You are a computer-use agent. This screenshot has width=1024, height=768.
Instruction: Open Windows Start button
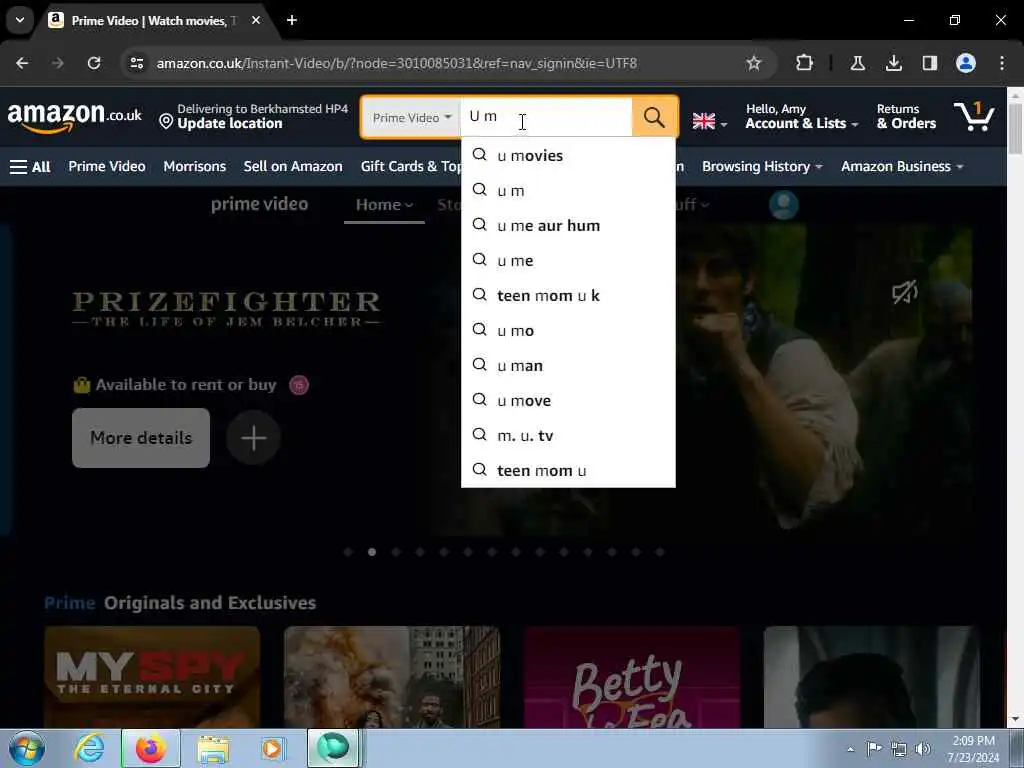[27, 748]
